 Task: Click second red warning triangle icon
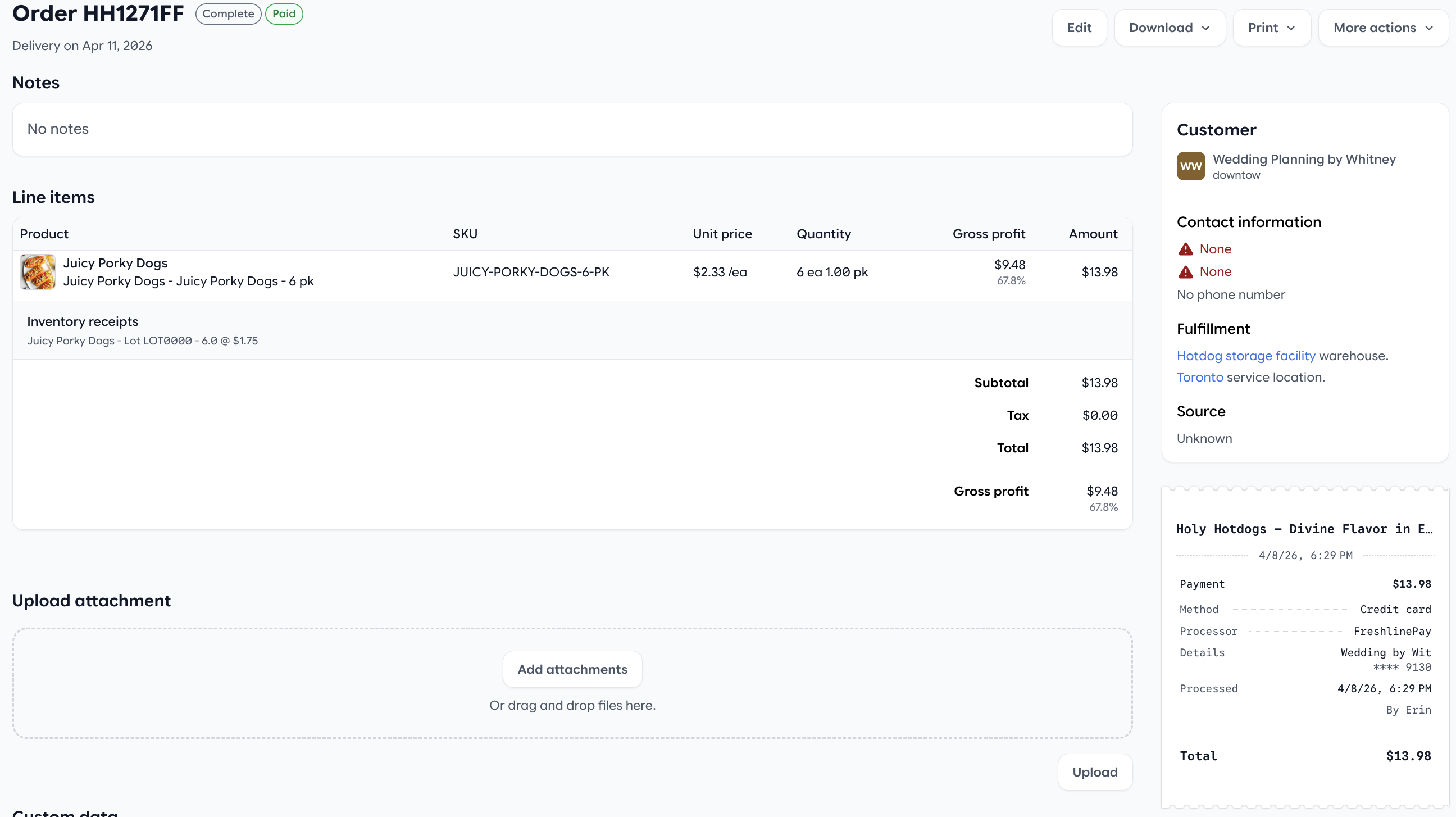(1185, 272)
